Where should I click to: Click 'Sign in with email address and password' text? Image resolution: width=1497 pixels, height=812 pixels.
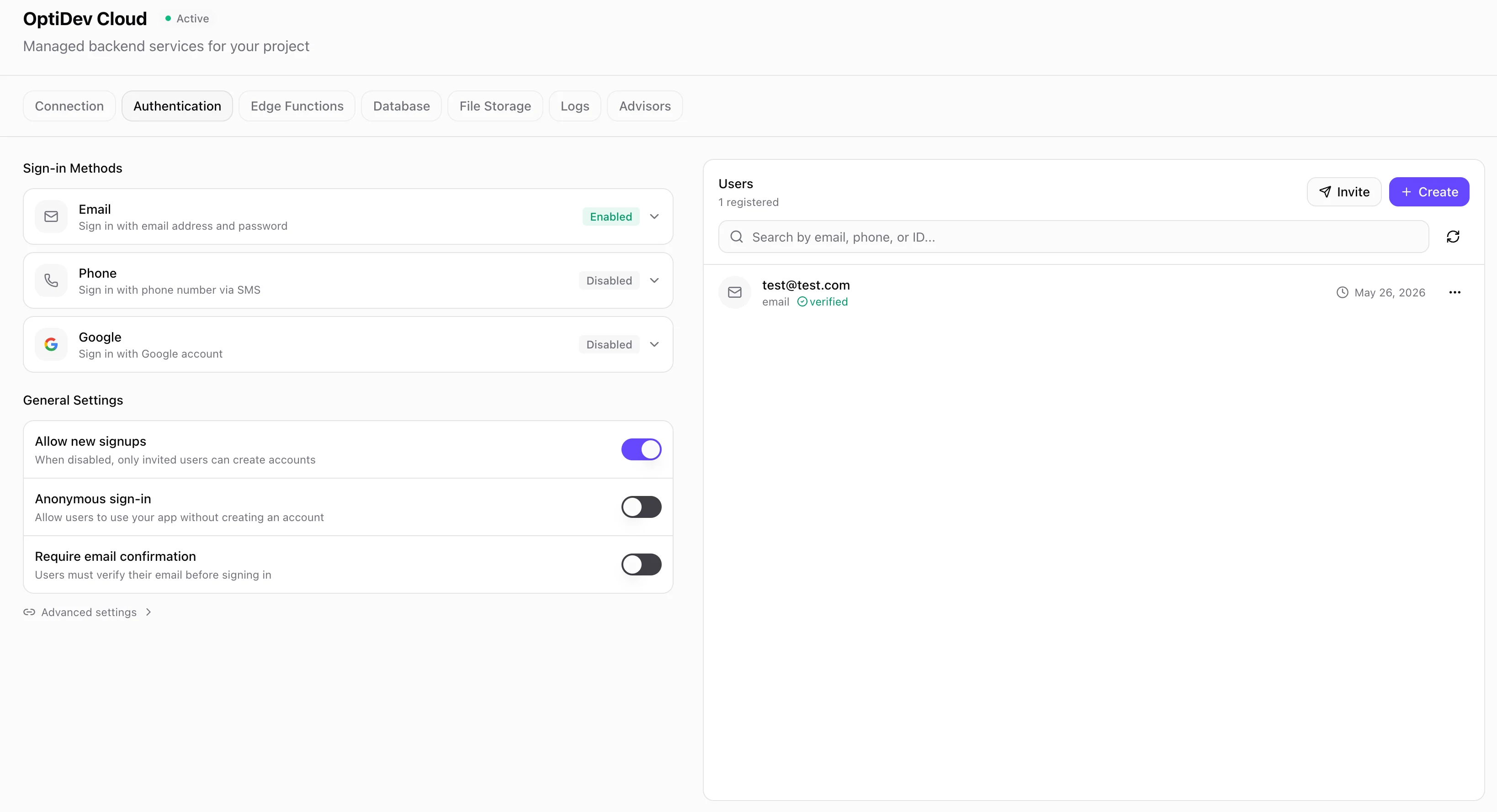(183, 226)
